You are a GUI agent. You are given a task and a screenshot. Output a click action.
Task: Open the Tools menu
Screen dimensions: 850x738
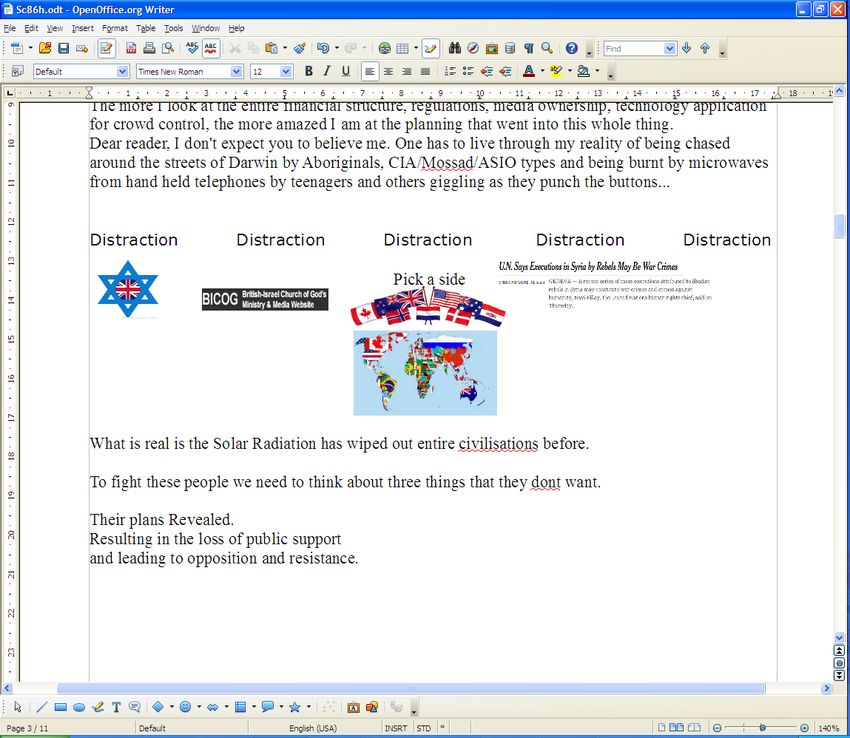[x=173, y=28]
